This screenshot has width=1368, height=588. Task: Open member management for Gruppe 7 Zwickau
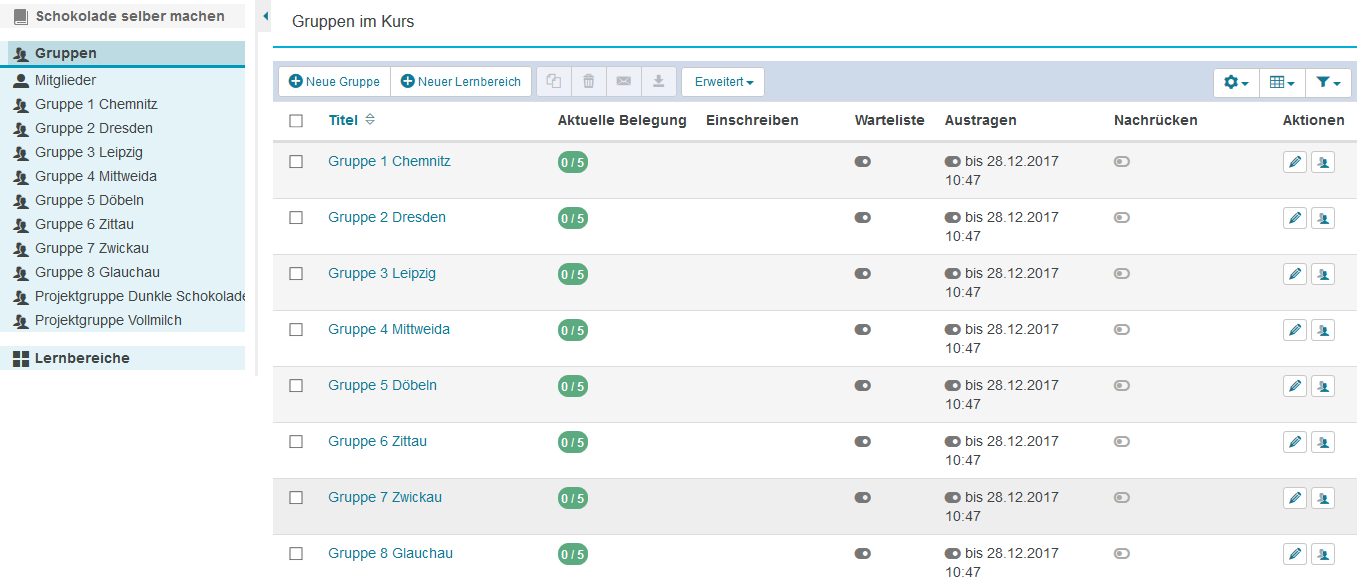[x=1323, y=498]
